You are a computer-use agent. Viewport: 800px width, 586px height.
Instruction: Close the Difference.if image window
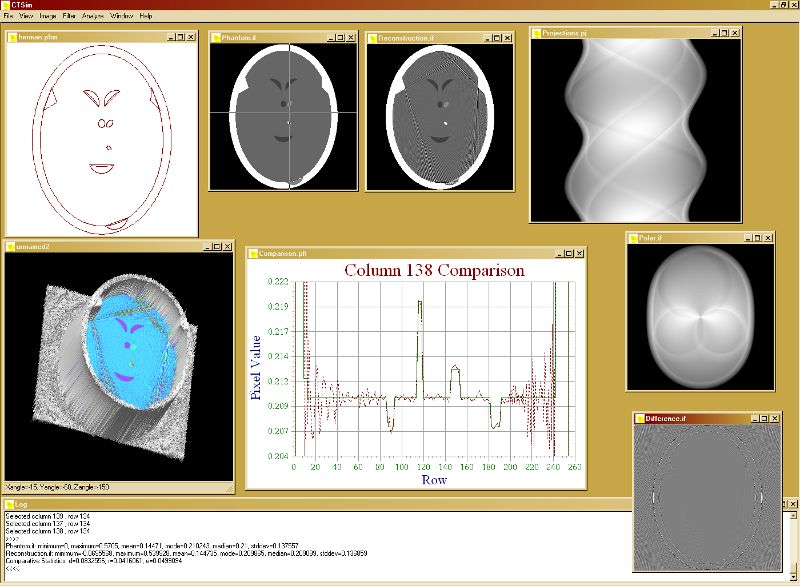point(775,419)
